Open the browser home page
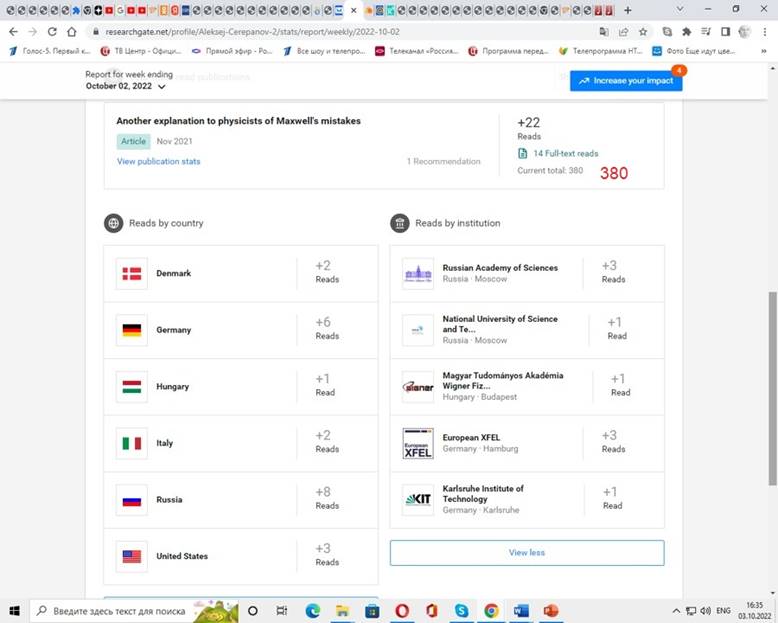The image size is (778, 623). 72,32
